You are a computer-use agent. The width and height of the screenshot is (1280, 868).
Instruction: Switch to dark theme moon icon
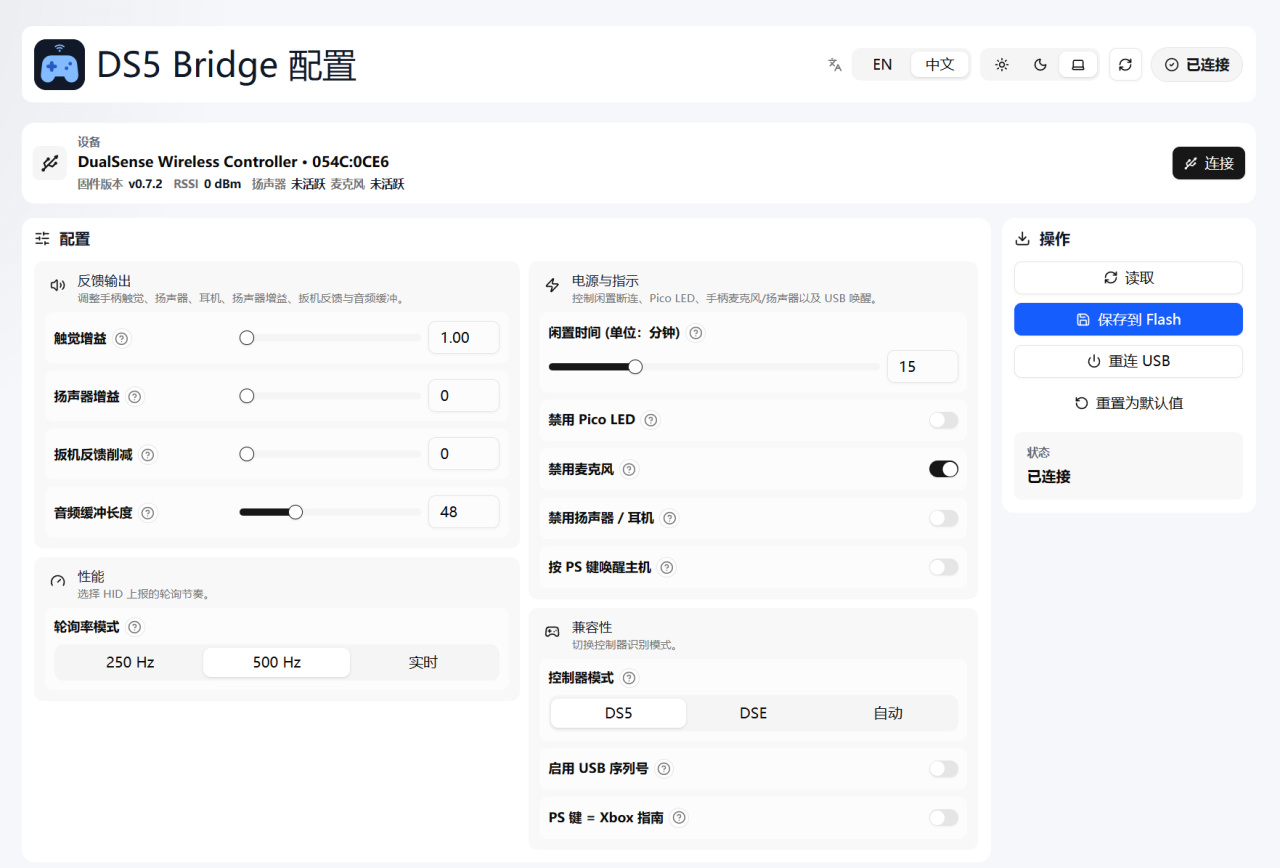click(1040, 65)
